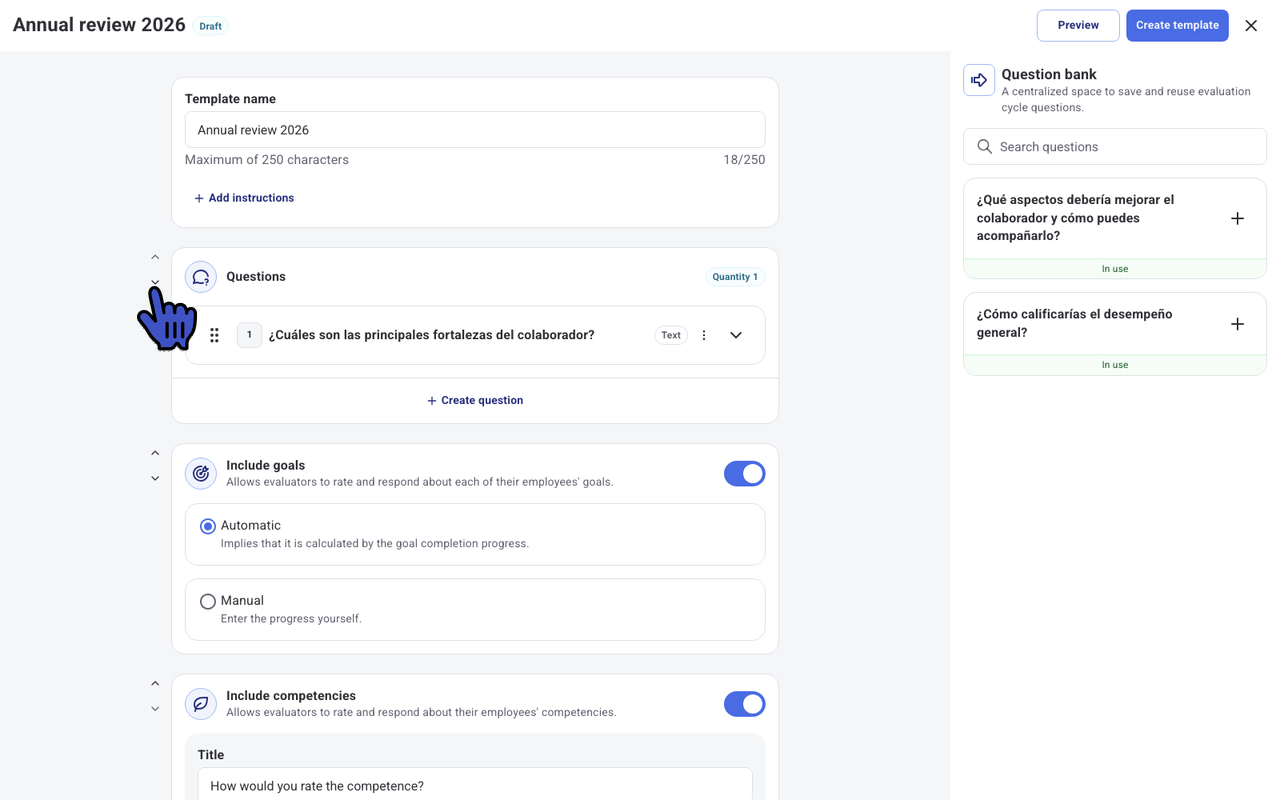This screenshot has width=1280, height=800.
Task: Move the Questions section up with arrow
Action: pos(155,257)
